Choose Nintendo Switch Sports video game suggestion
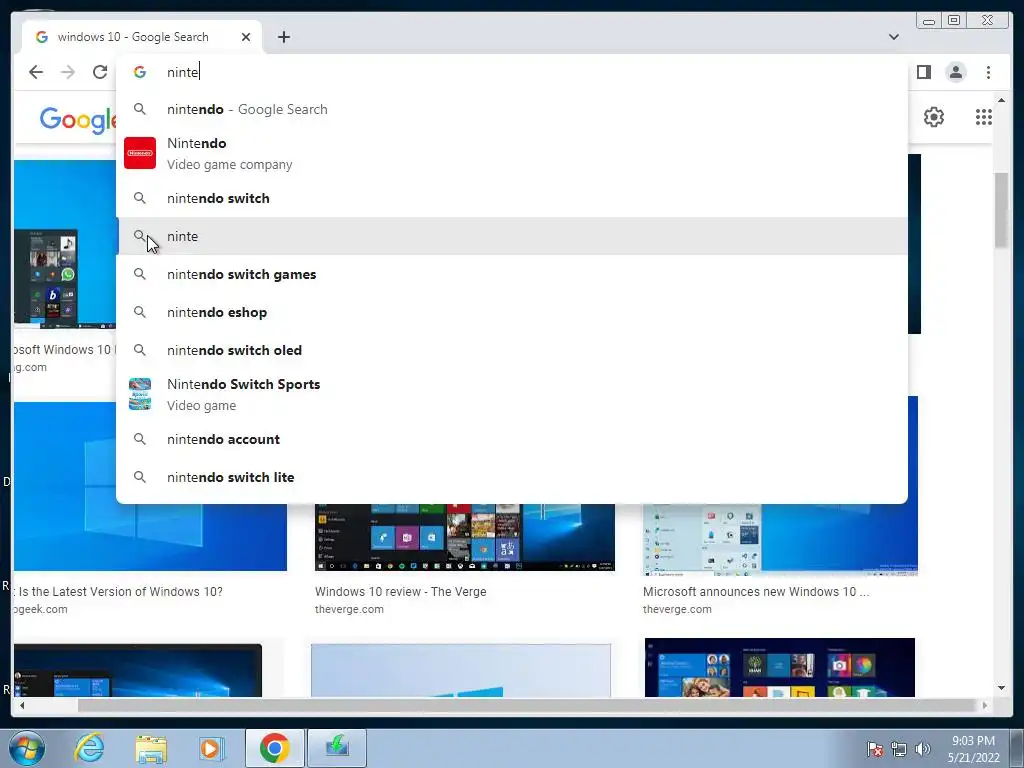Image resolution: width=1024 pixels, height=768 pixels. pyautogui.click(x=512, y=394)
